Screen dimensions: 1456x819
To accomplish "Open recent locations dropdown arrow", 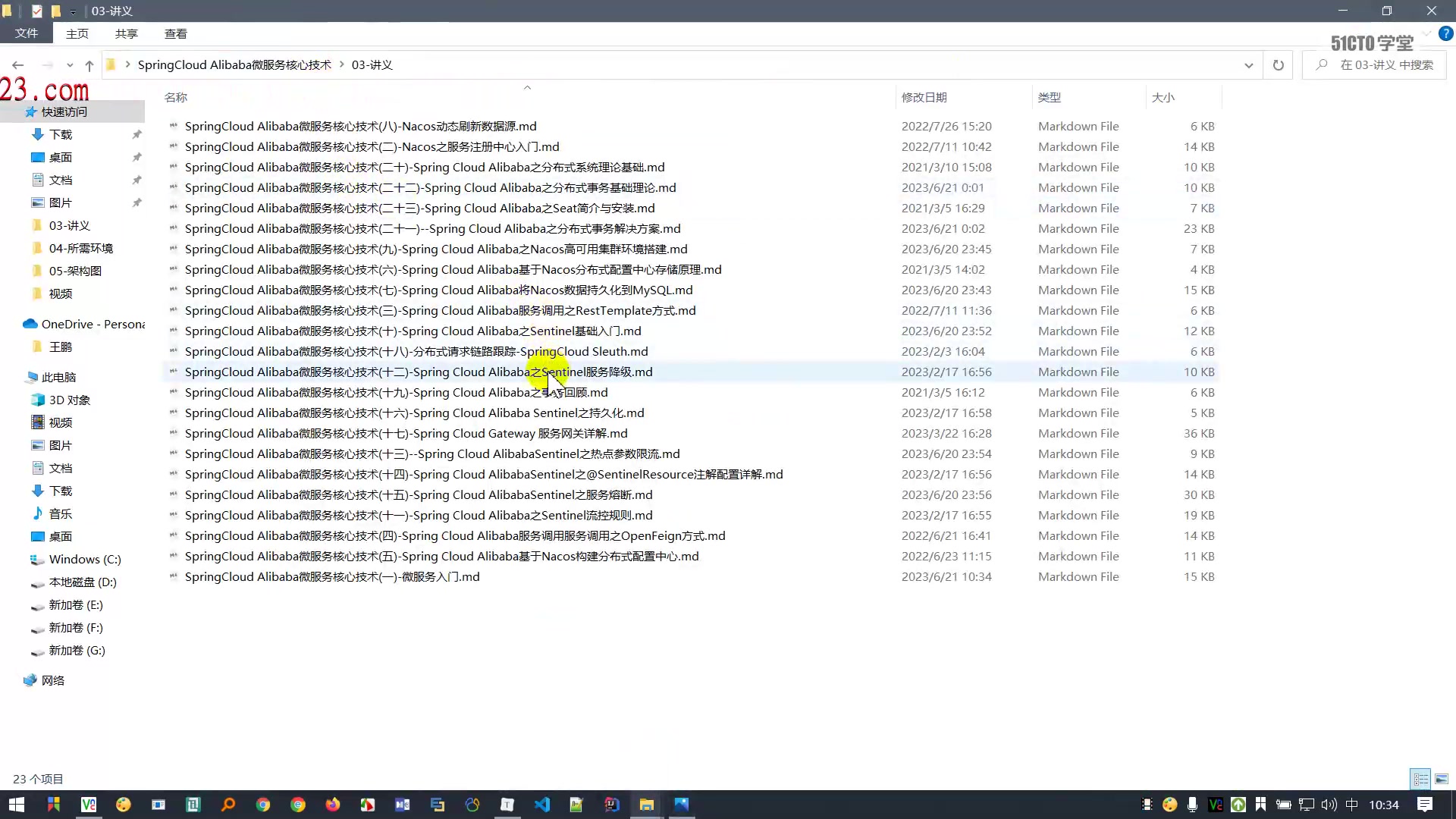I will tap(70, 65).
